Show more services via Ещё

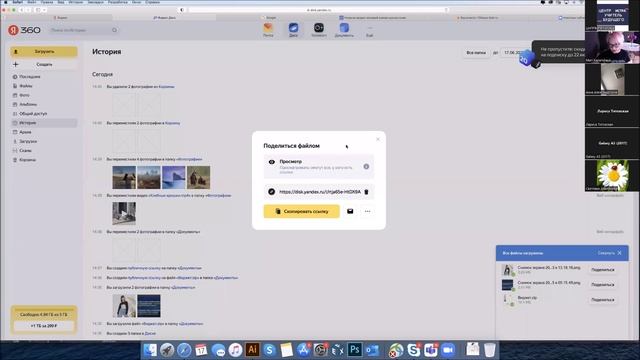click(369, 31)
